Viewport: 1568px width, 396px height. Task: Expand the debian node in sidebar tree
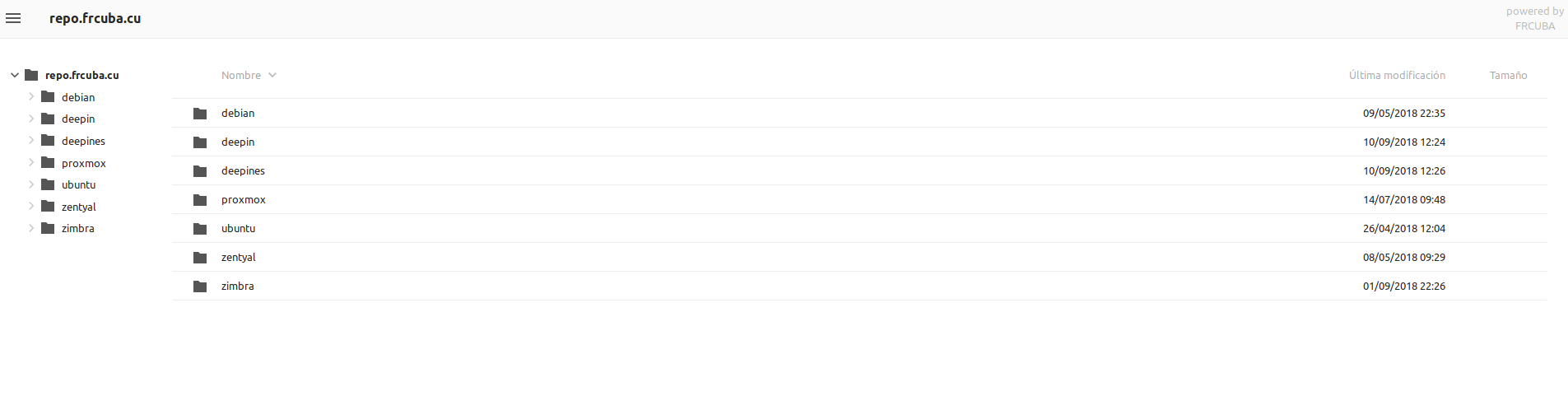point(31,96)
